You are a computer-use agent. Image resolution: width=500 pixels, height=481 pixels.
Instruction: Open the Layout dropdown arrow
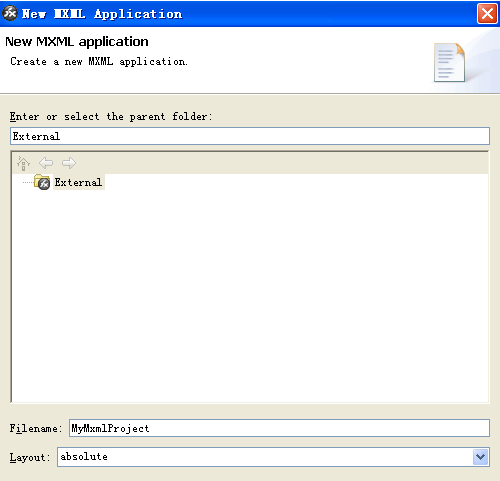click(x=480, y=457)
